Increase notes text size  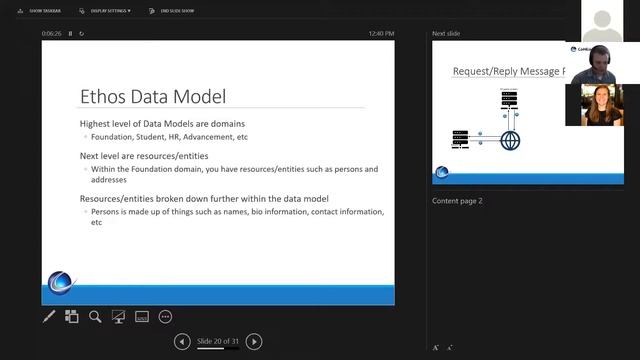coord(436,348)
